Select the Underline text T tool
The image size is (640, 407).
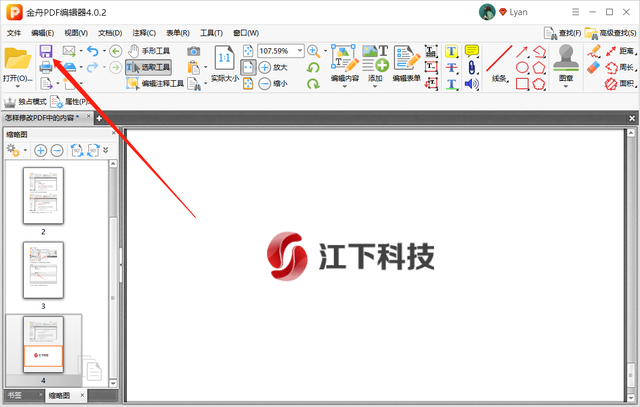(451, 84)
